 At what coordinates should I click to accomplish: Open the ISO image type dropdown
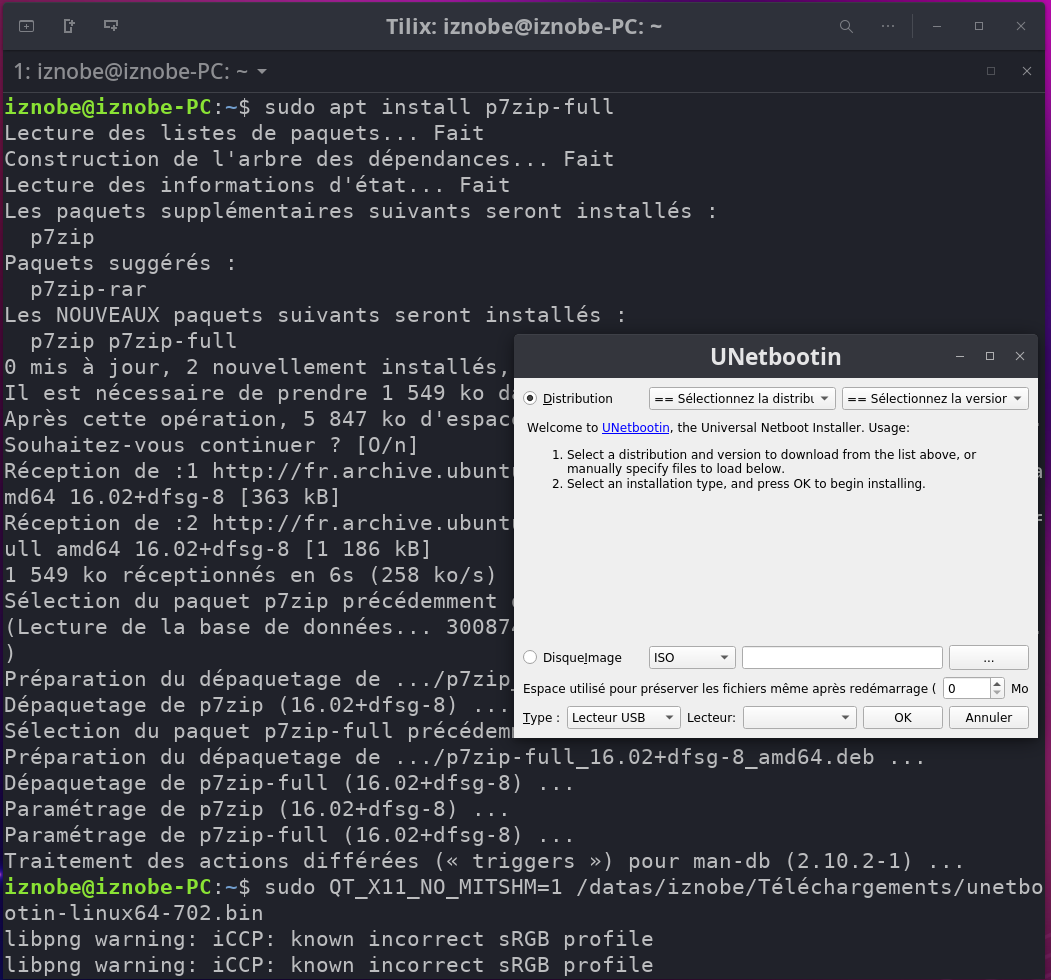click(692, 658)
